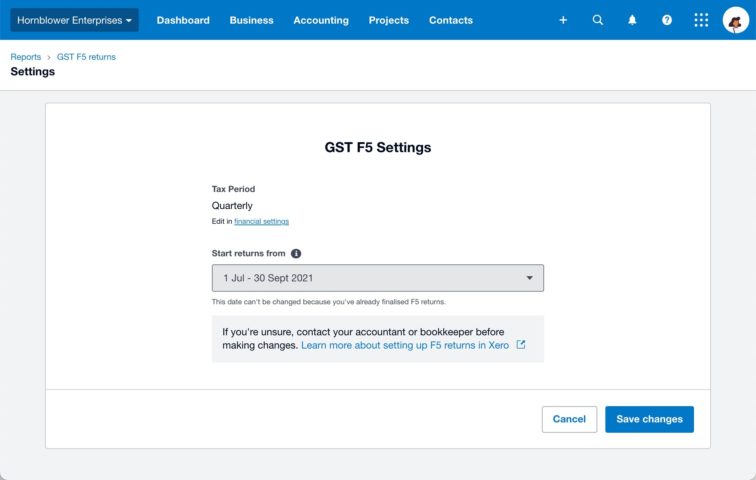Open the user profile avatar
Image resolution: width=756 pixels, height=480 pixels.
coord(735,20)
